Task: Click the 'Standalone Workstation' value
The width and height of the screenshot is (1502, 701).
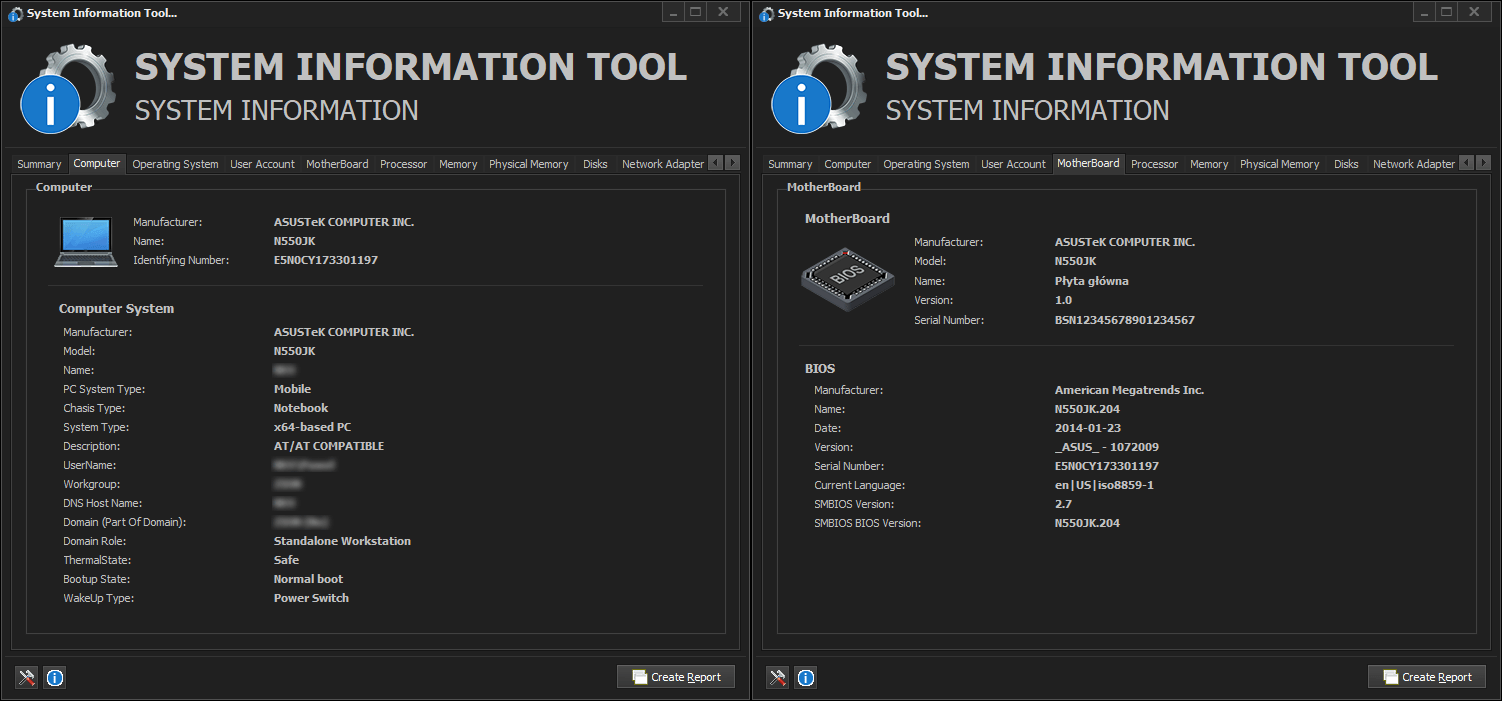Action: 342,541
